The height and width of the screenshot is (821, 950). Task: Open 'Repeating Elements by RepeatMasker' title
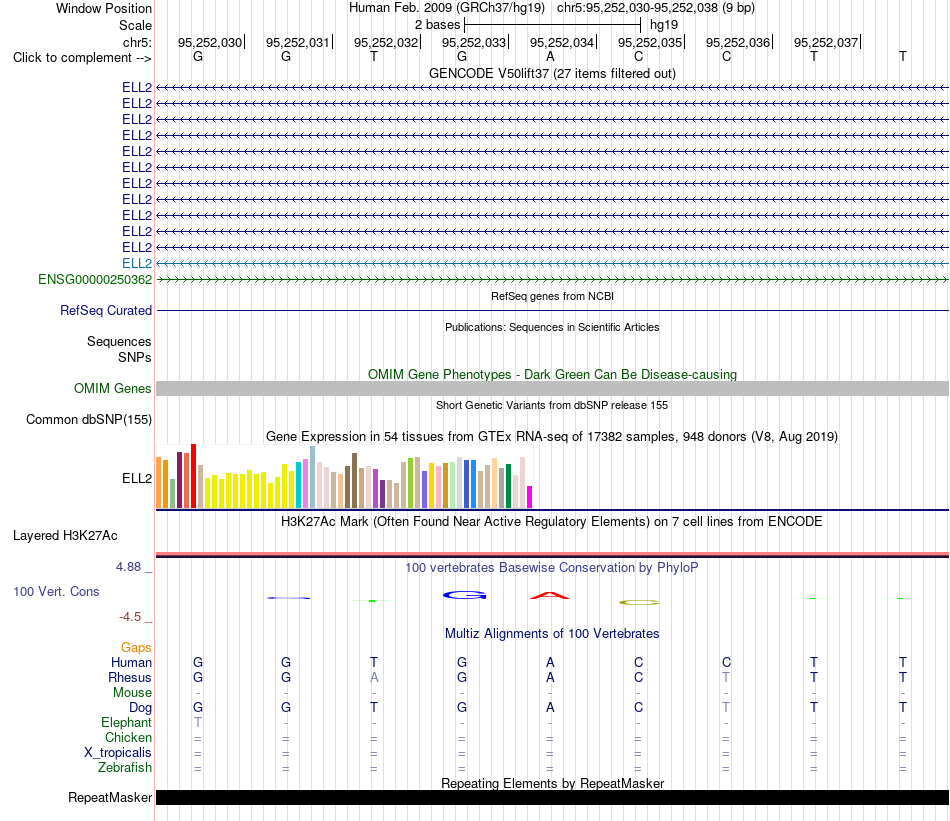click(552, 783)
